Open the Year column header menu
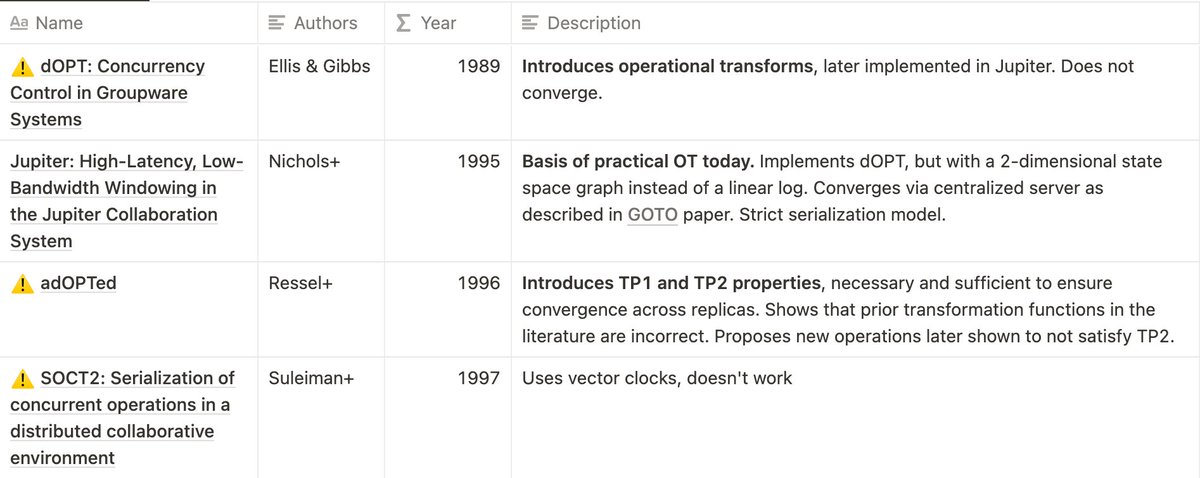The image size is (1200, 478). pyautogui.click(x=448, y=22)
